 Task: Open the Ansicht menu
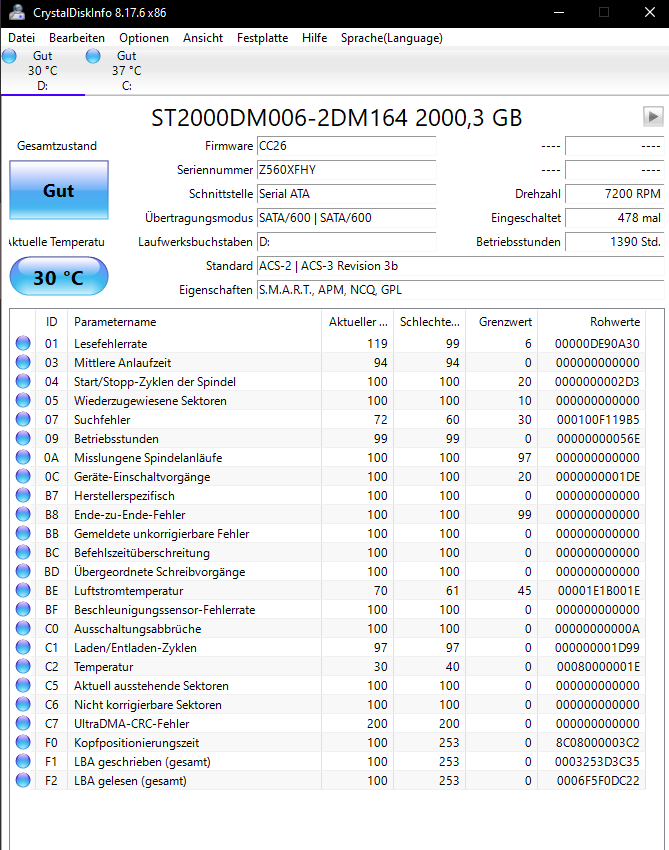pos(203,38)
